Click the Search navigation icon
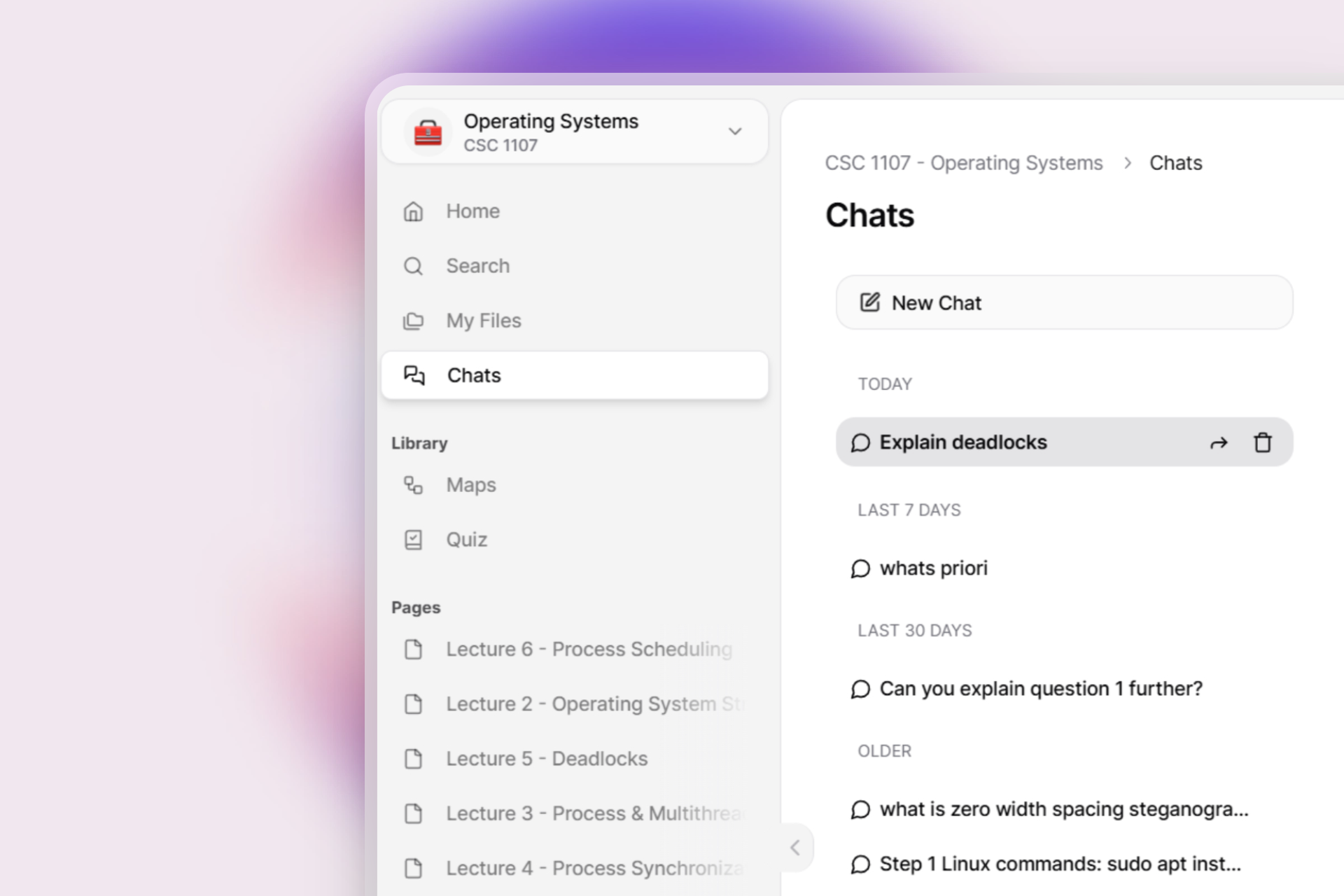The width and height of the screenshot is (1344, 896). point(414,265)
